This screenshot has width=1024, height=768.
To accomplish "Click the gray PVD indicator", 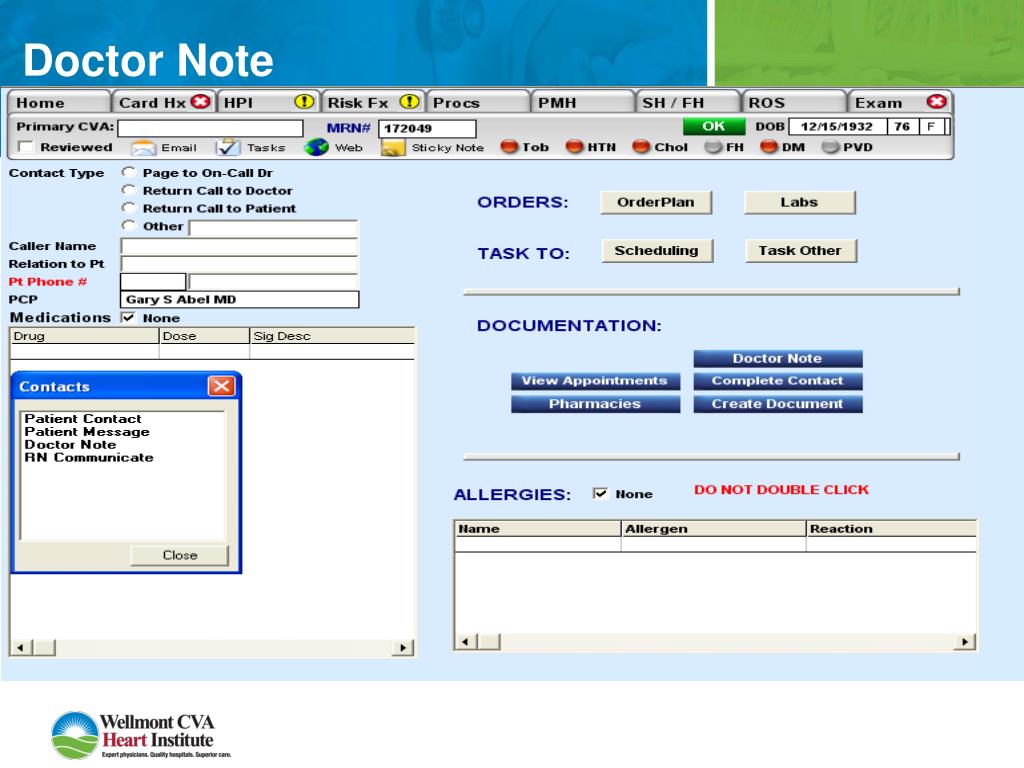I will coord(830,148).
